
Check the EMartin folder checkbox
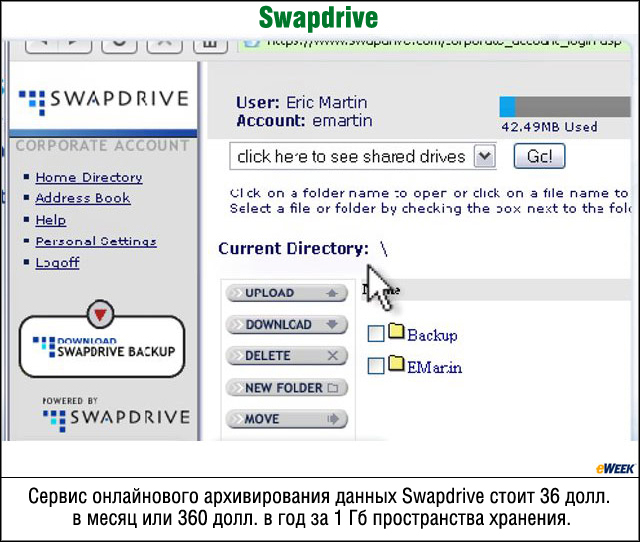[x=376, y=366]
